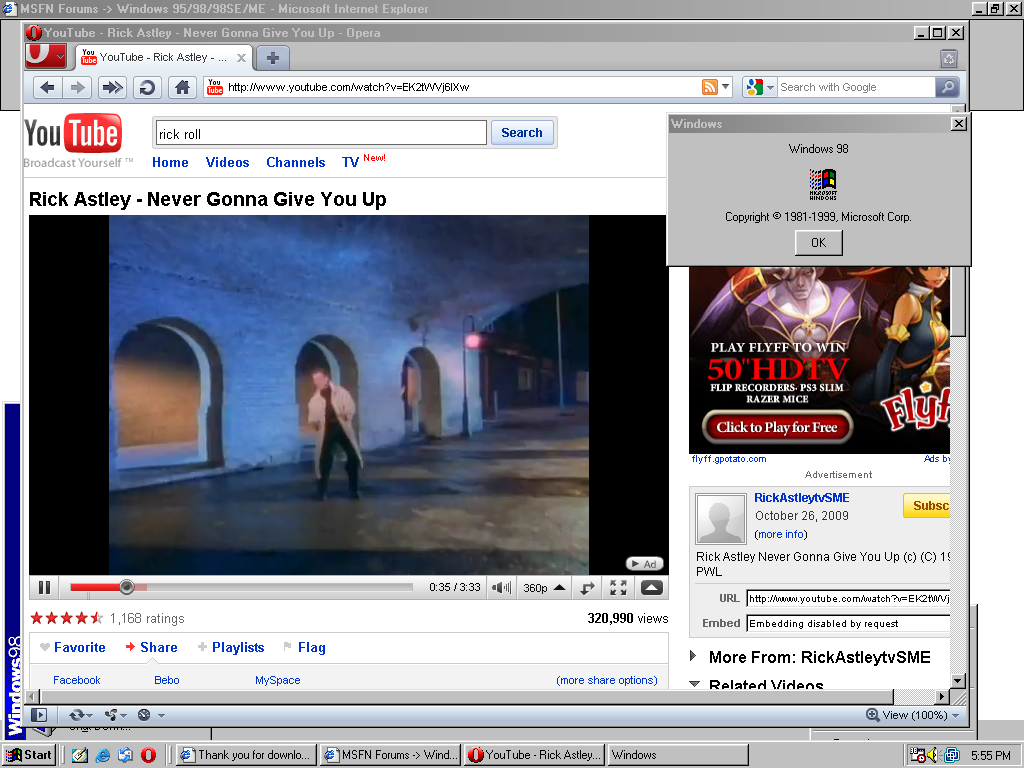Open Opera Link sync status button
The height and width of the screenshot is (768, 1024).
point(81,715)
